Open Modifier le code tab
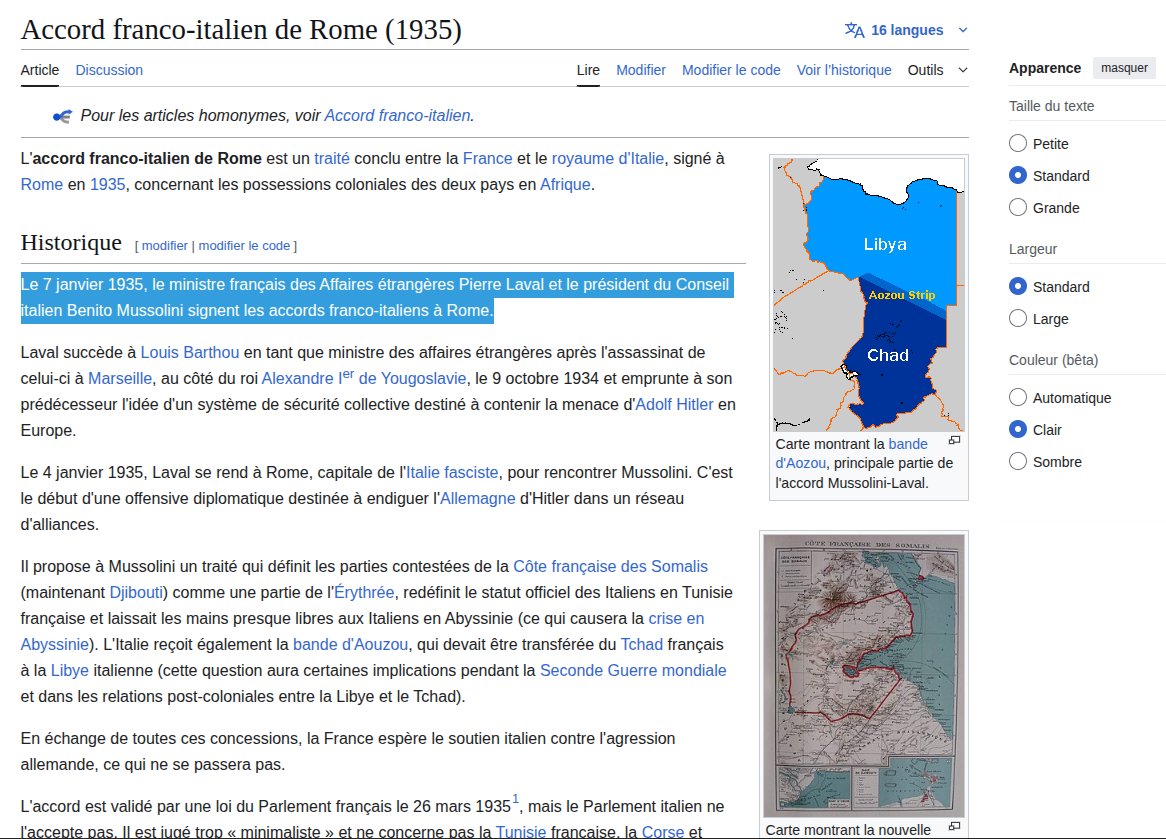The height and width of the screenshot is (839, 1166). click(731, 70)
